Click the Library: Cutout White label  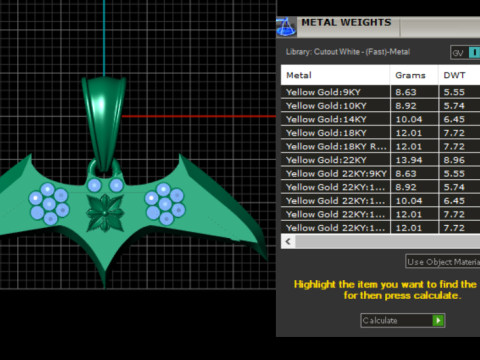[x=348, y=52]
